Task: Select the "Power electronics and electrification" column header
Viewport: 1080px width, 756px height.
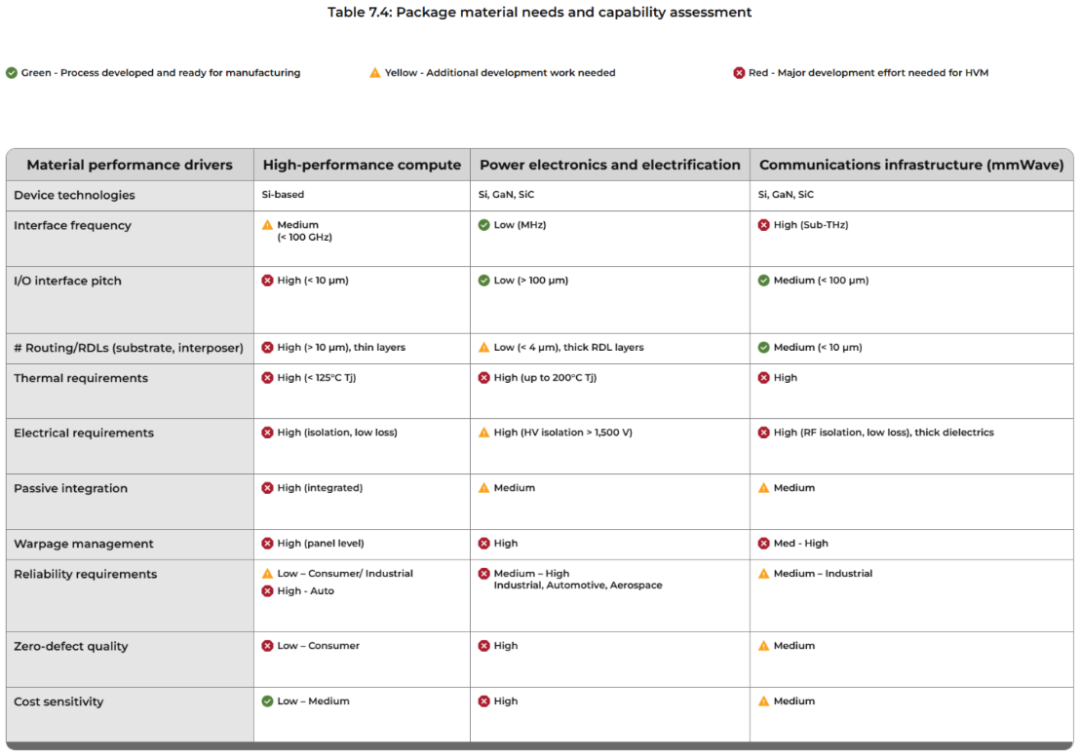Action: [610, 165]
